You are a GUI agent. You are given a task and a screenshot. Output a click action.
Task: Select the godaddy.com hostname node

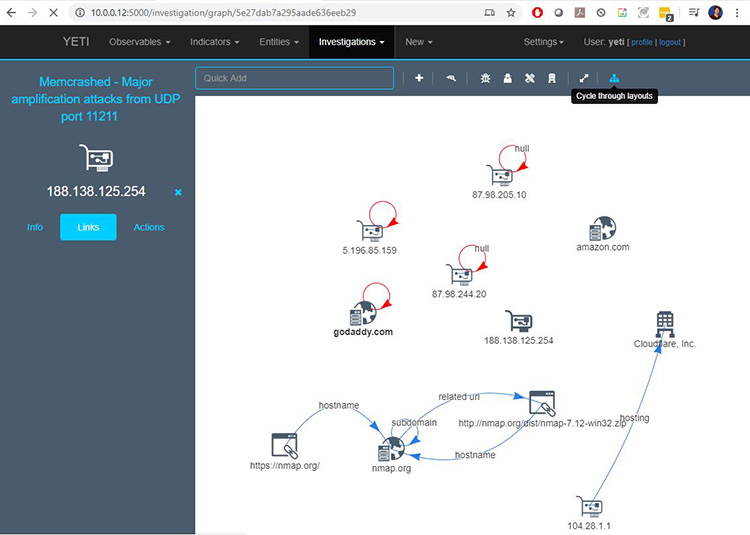click(363, 314)
